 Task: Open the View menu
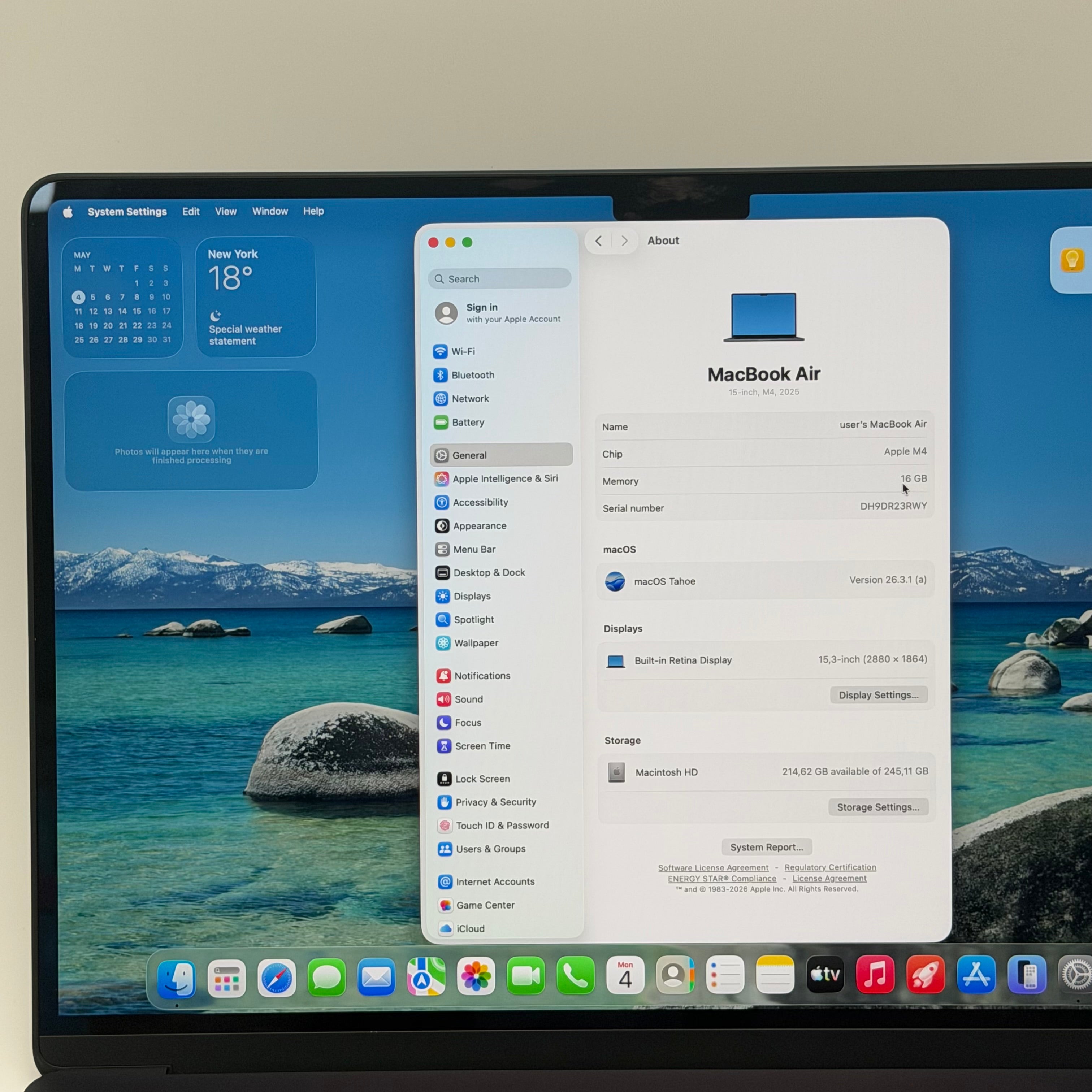tap(226, 211)
